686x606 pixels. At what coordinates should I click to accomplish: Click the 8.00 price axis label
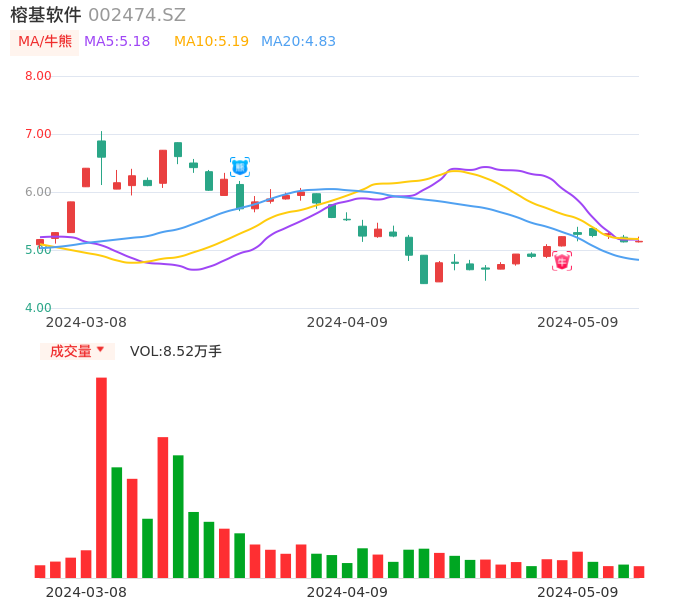38,76
